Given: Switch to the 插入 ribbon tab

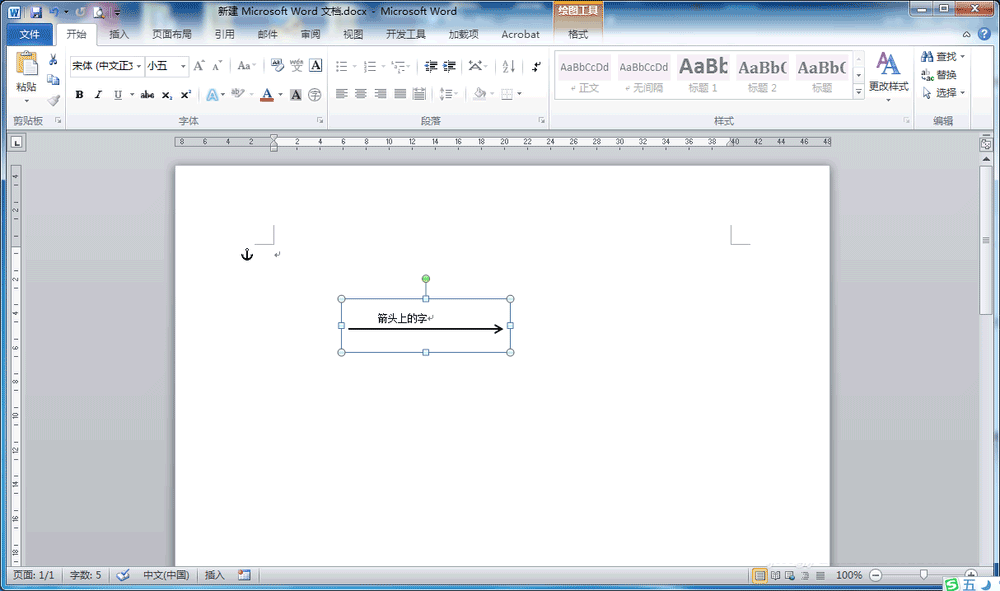Looking at the screenshot, I should (119, 34).
